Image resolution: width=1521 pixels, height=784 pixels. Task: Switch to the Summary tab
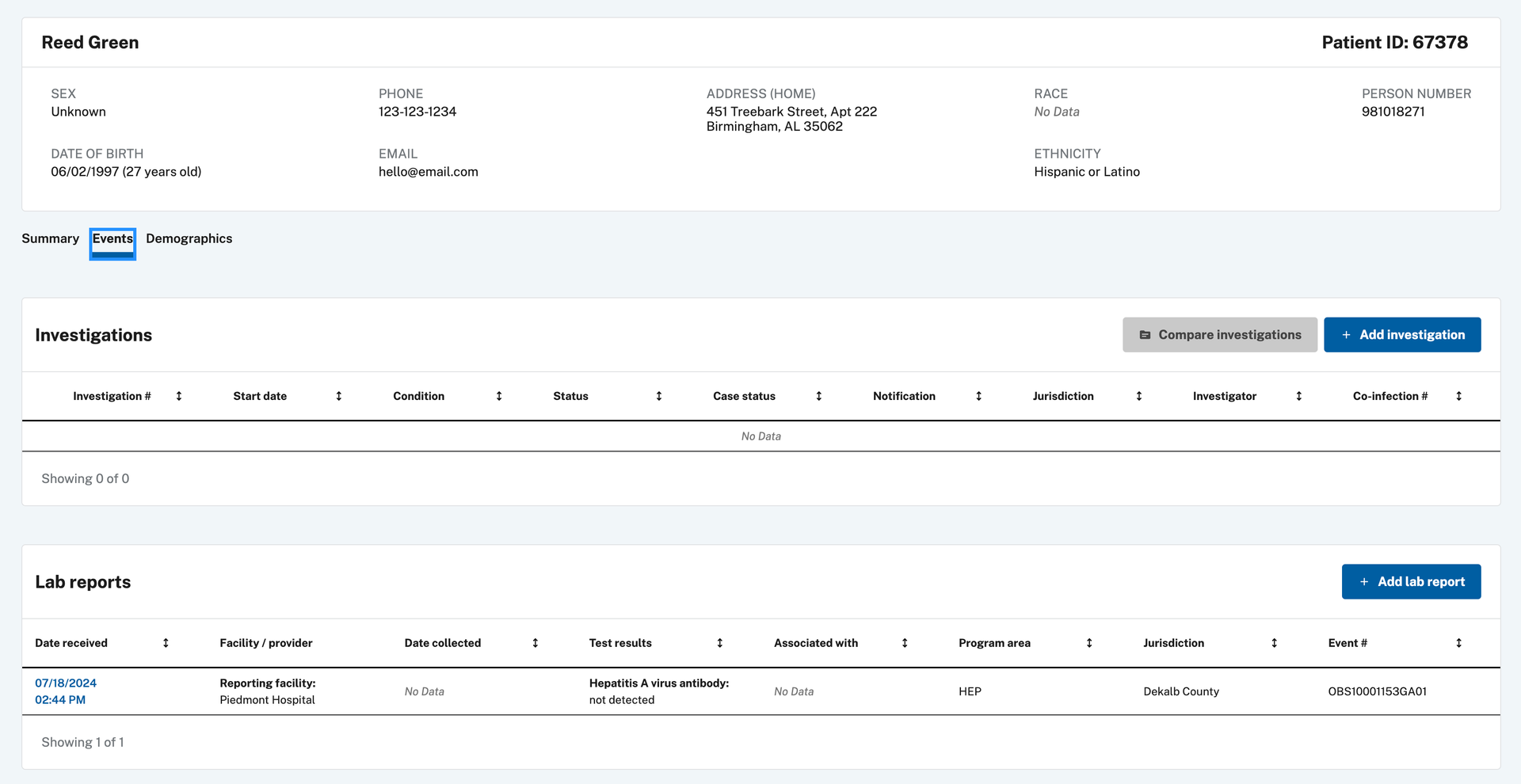[x=50, y=238]
